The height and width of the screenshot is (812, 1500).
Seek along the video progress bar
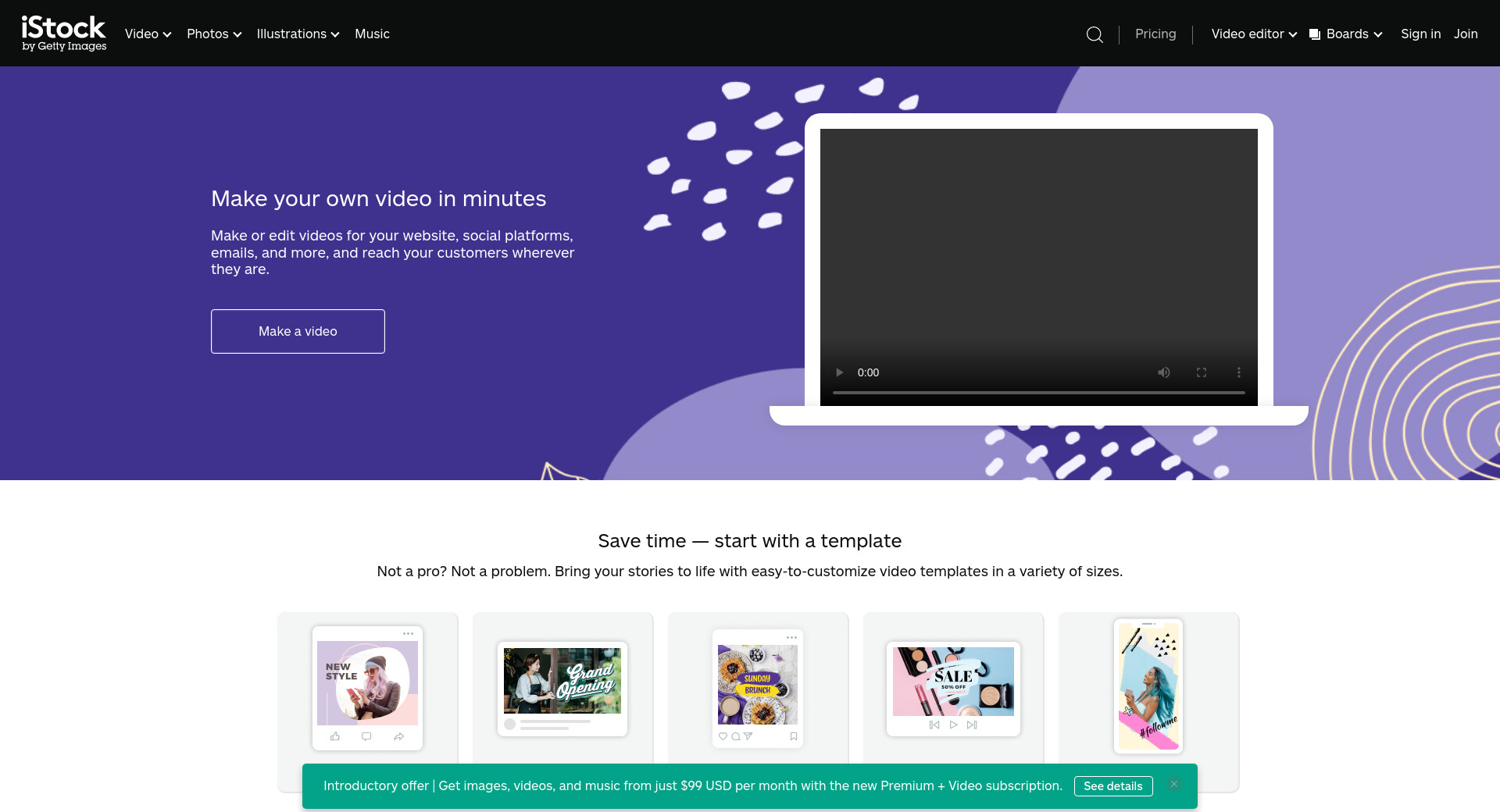(1039, 392)
